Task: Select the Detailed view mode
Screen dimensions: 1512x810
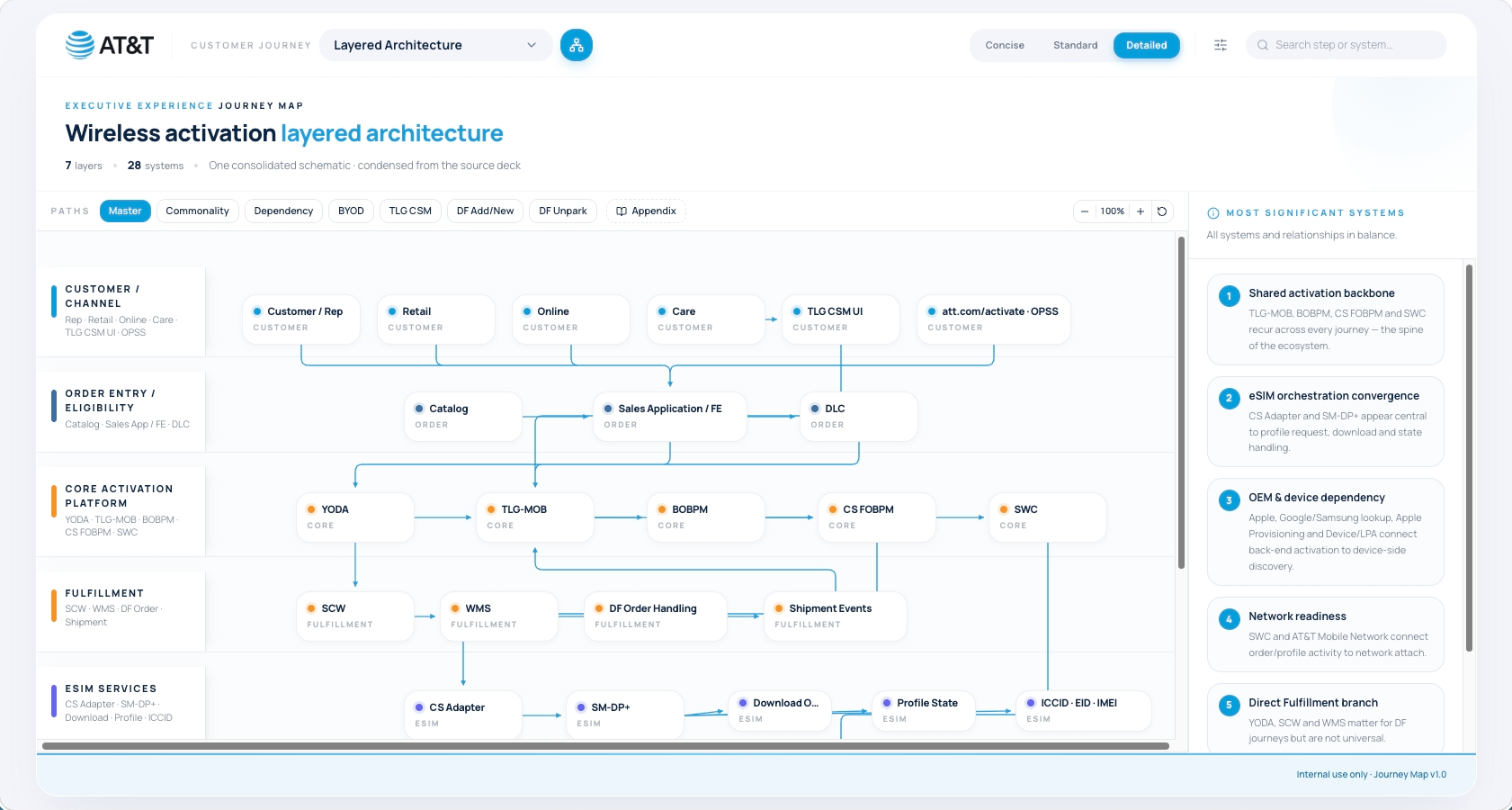Action: click(x=1147, y=45)
